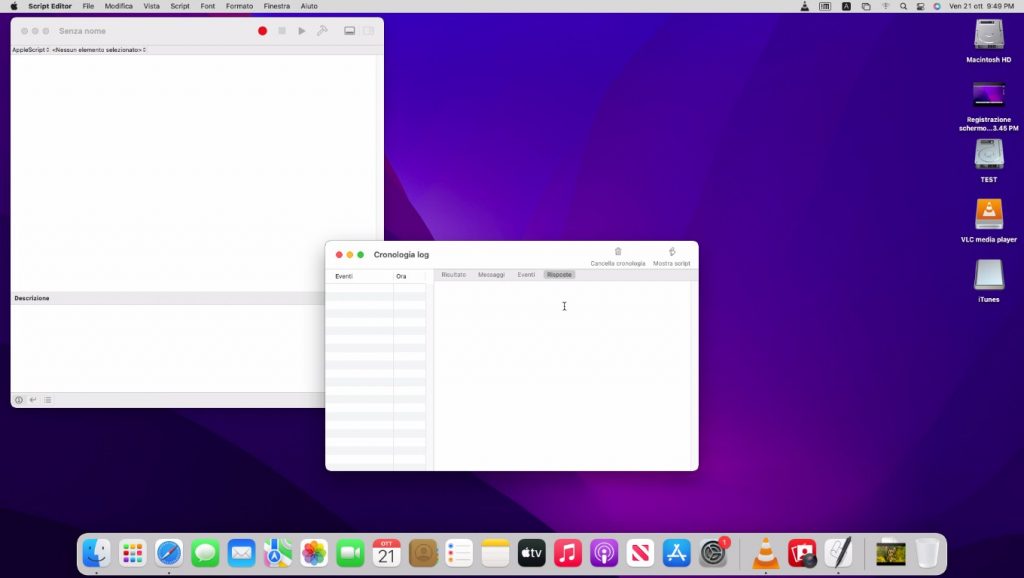This screenshot has width=1024, height=578.
Task: Click the Cancella cronologia trash icon
Action: (618, 252)
